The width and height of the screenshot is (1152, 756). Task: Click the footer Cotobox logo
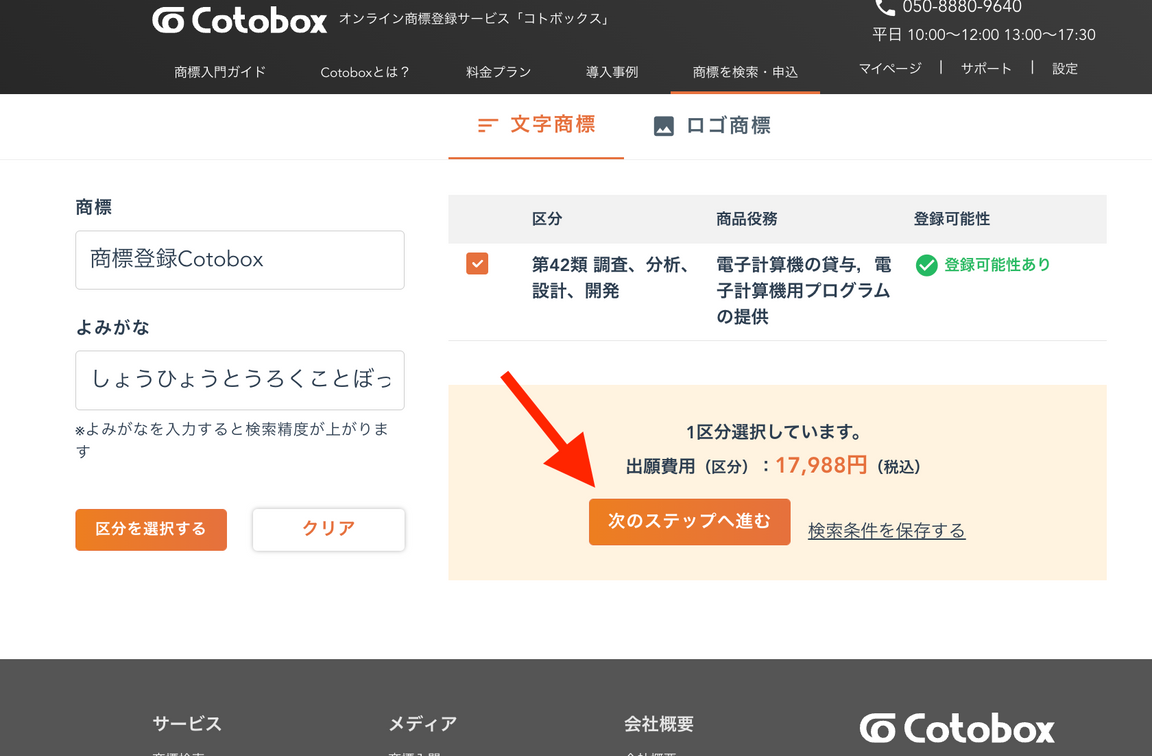pyautogui.click(x=957, y=728)
